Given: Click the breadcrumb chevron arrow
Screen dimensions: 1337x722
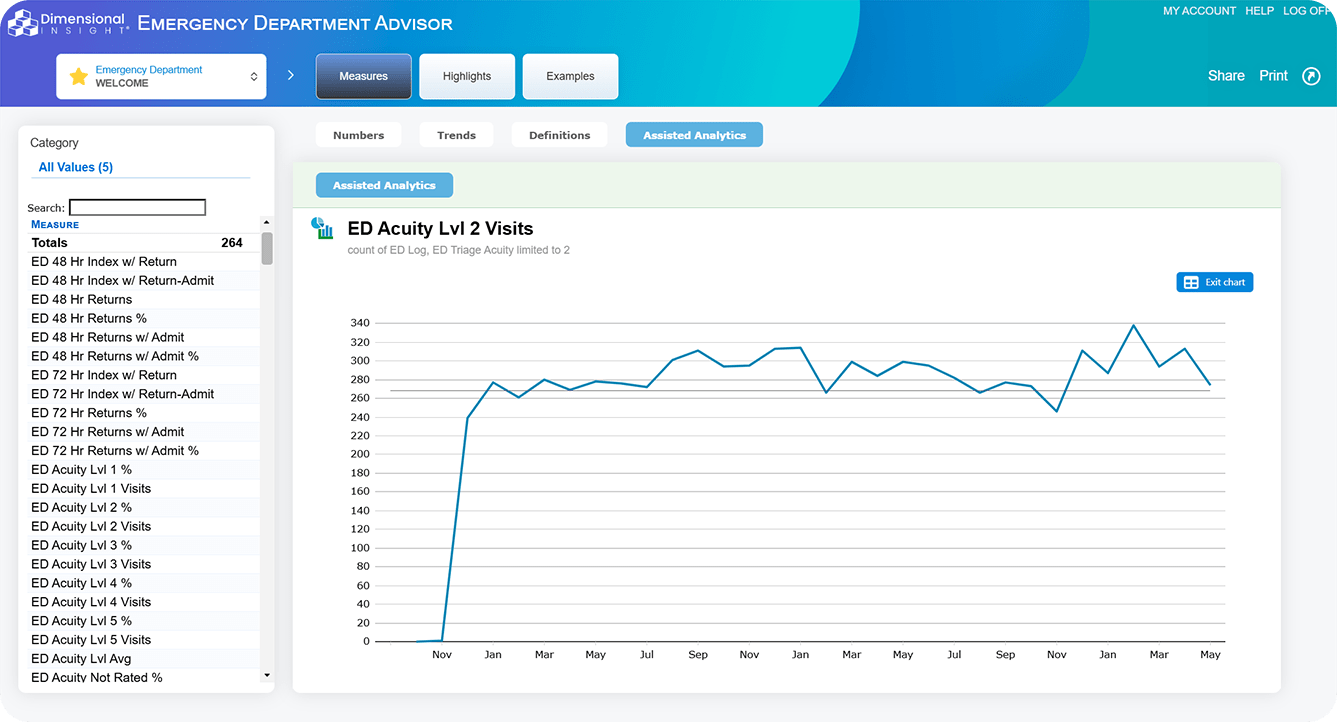Looking at the screenshot, I should click(291, 76).
